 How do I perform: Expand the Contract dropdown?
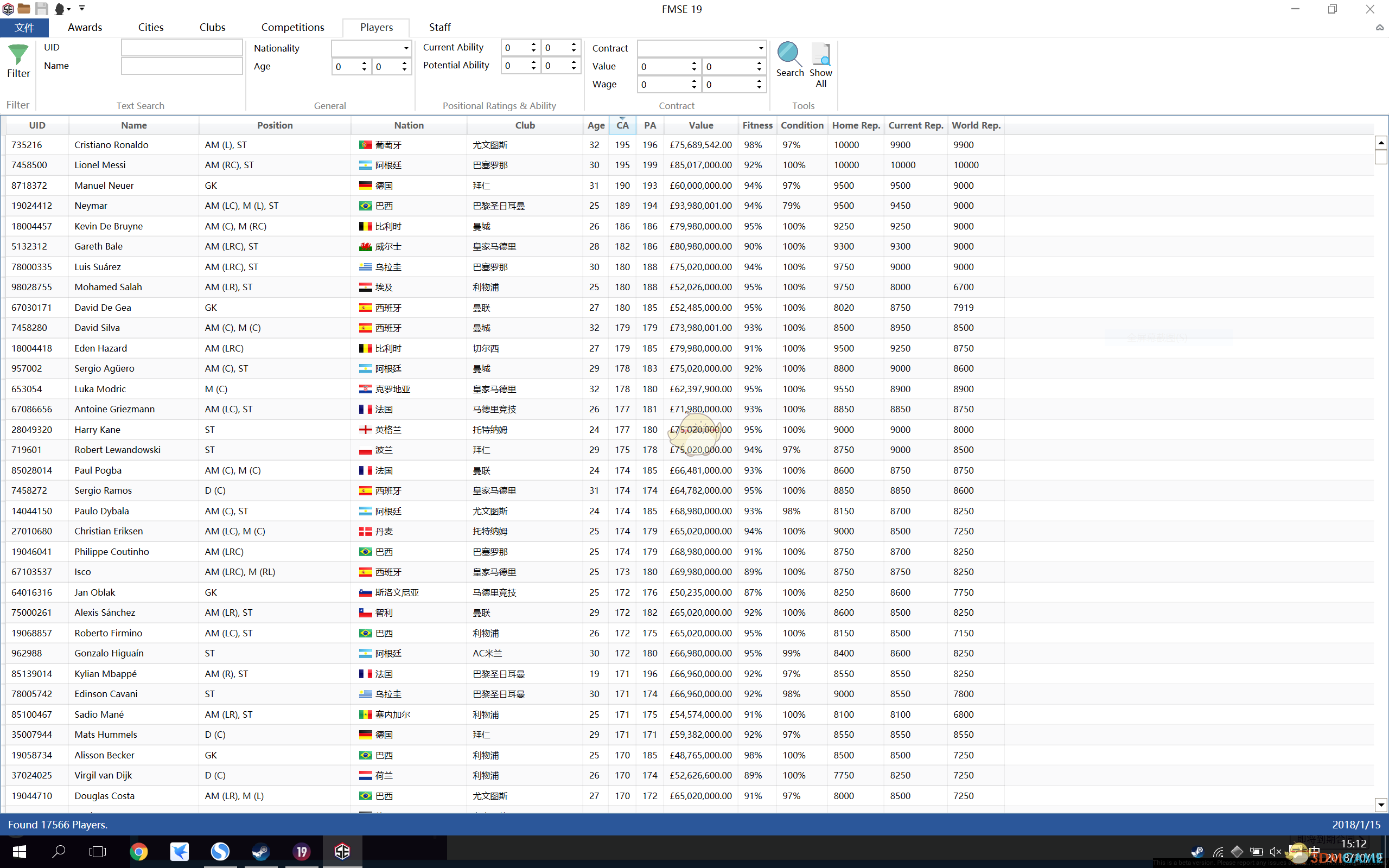click(761, 48)
